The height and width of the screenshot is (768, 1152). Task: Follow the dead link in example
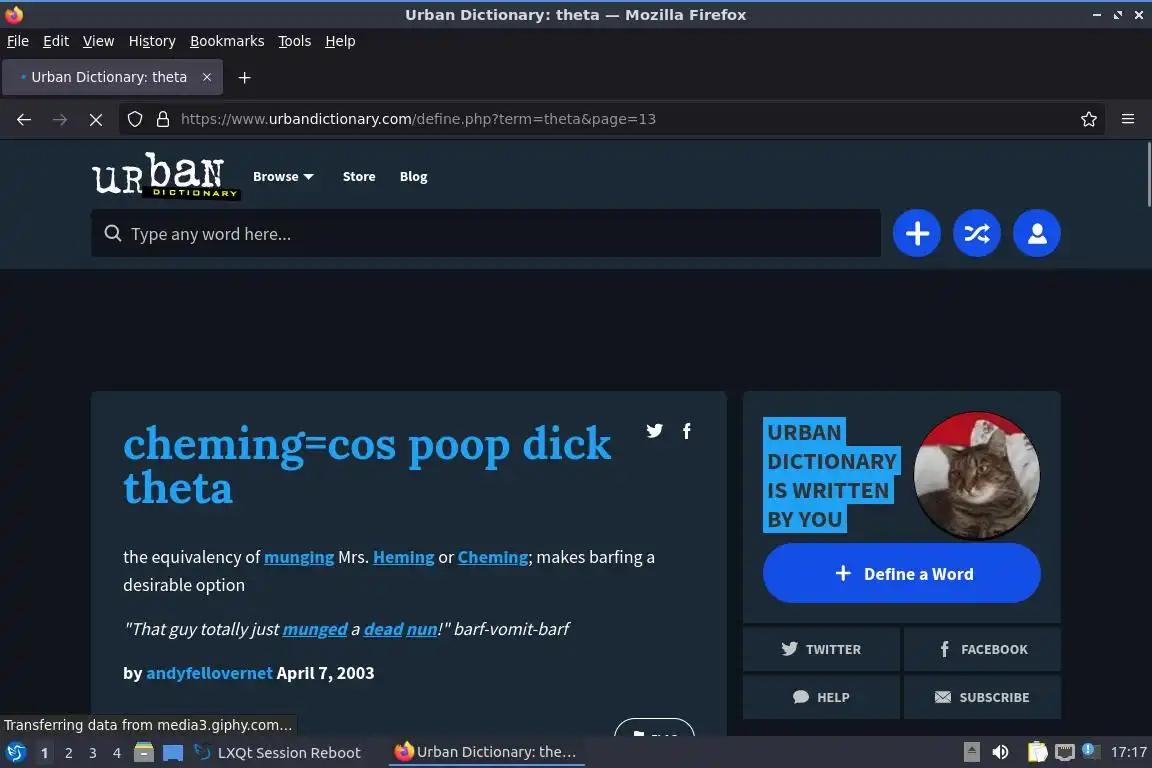[x=384, y=629]
